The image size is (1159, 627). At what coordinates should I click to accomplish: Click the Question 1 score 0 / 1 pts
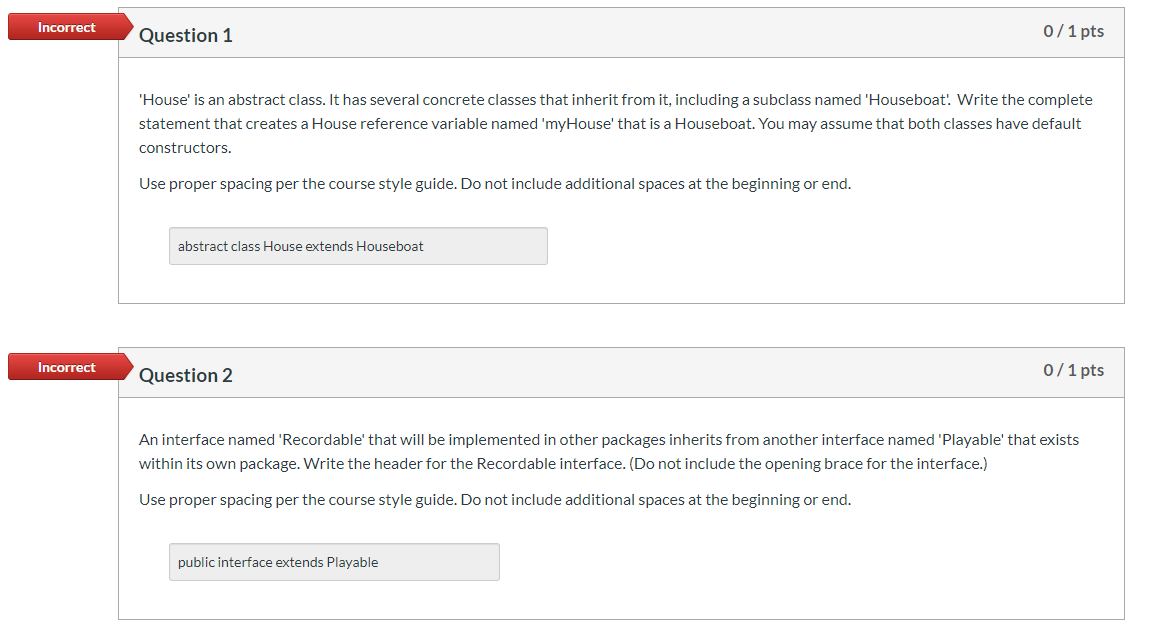(x=1073, y=31)
